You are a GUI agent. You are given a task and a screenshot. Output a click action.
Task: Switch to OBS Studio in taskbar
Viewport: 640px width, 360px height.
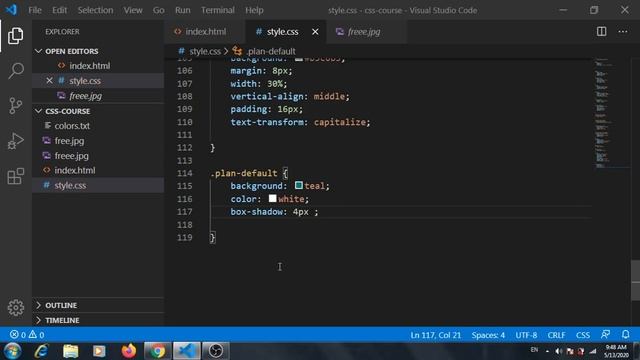216,351
